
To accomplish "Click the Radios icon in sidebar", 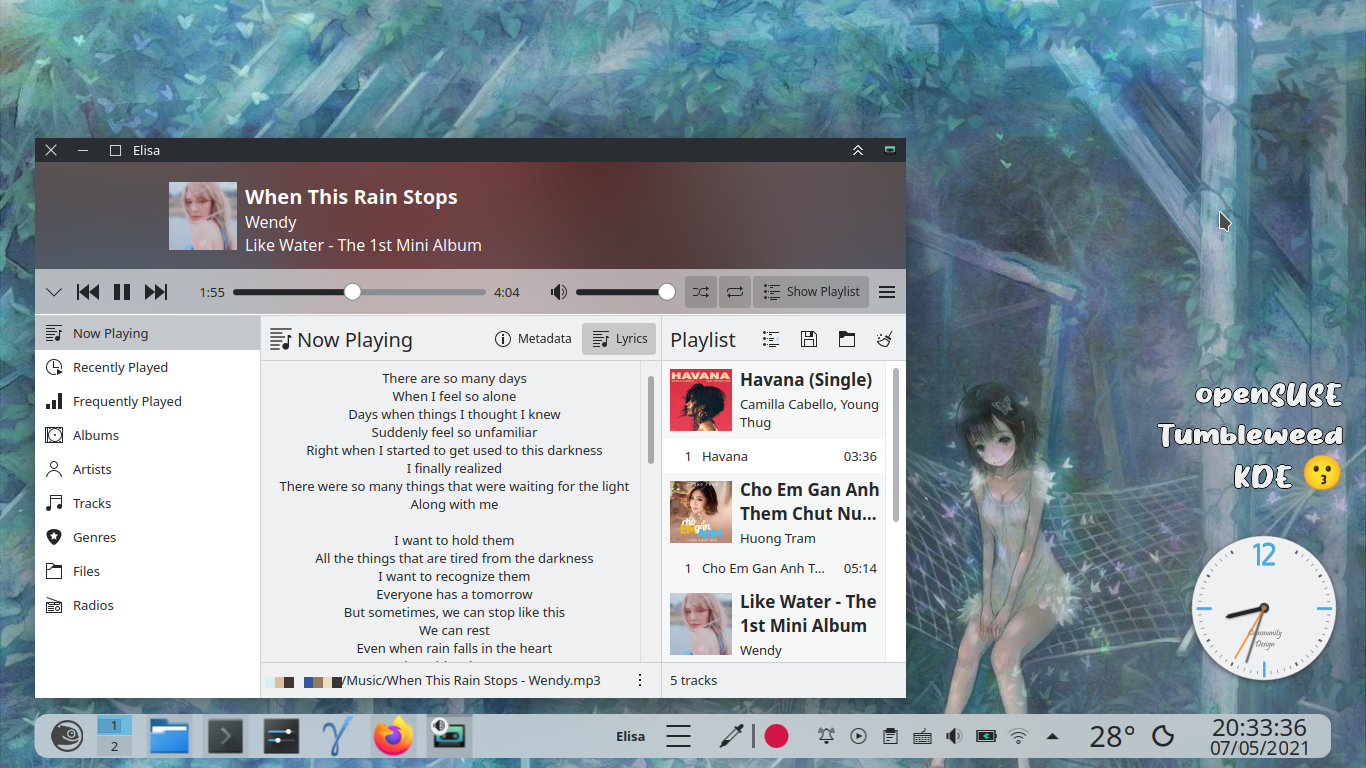I will (54, 605).
